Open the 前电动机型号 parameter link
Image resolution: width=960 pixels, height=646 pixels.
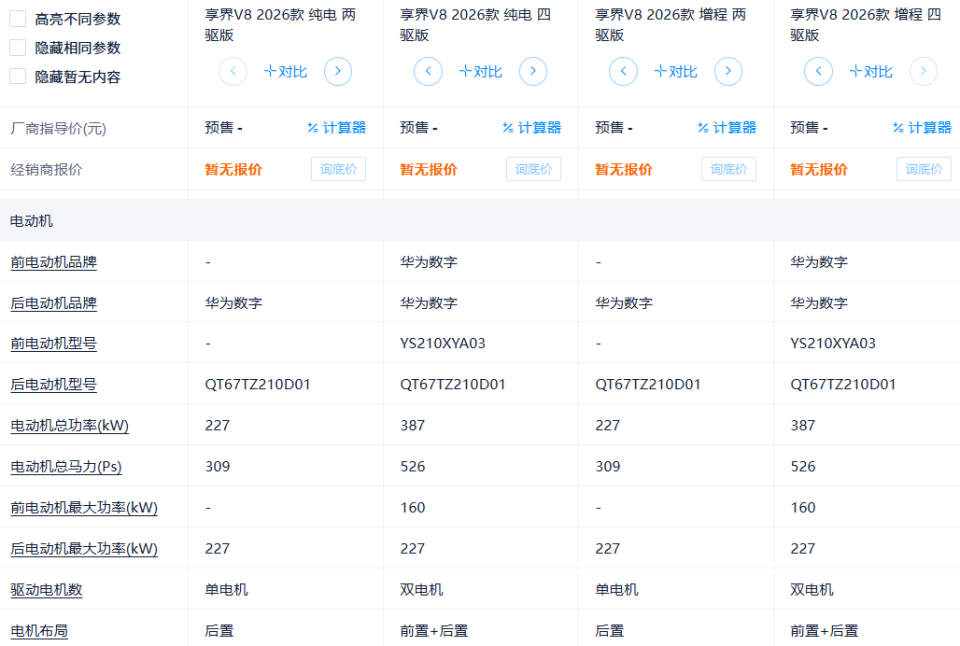pyautogui.click(x=54, y=344)
